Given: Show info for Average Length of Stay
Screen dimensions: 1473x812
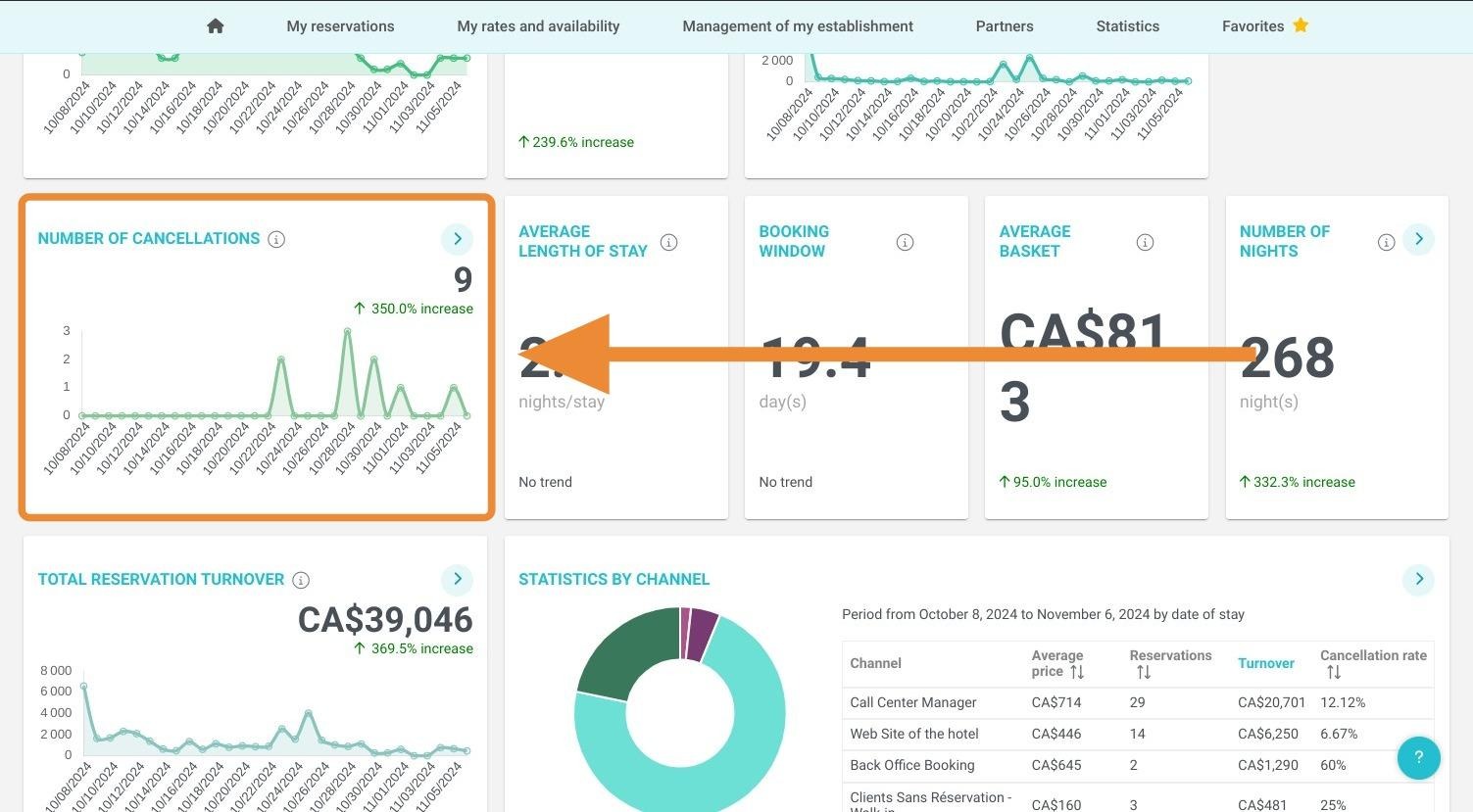Looking at the screenshot, I should tap(669, 242).
